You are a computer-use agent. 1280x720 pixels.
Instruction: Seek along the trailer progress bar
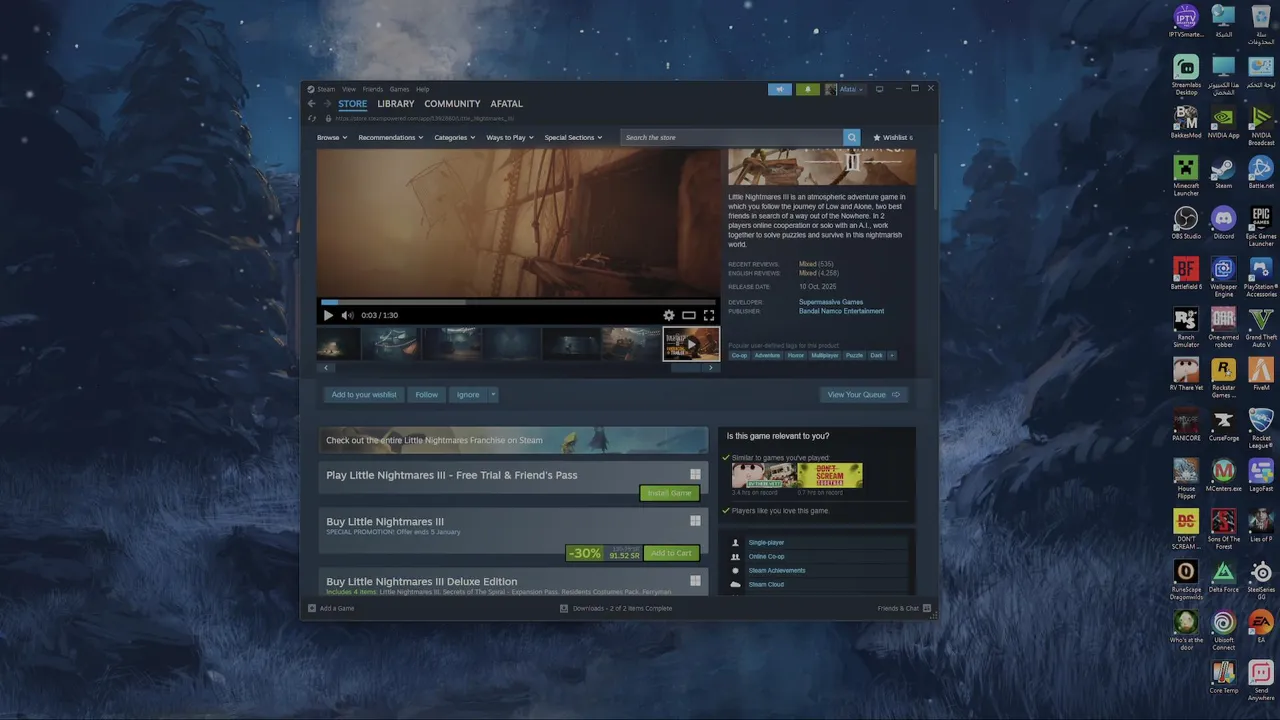pos(518,301)
